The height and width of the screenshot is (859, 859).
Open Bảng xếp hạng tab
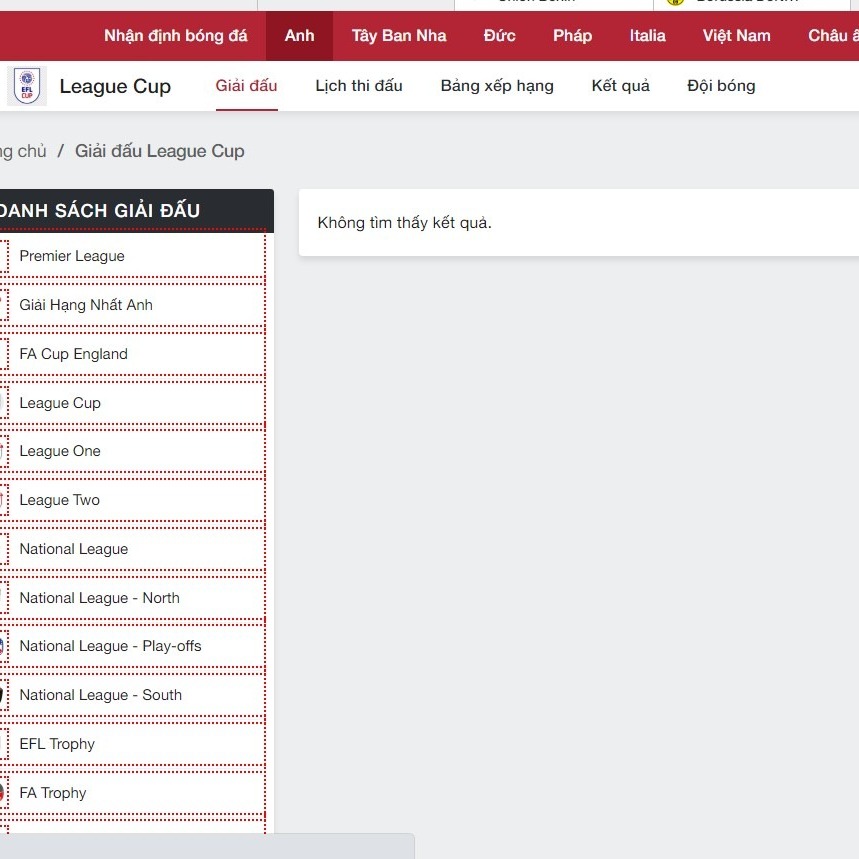(x=497, y=86)
